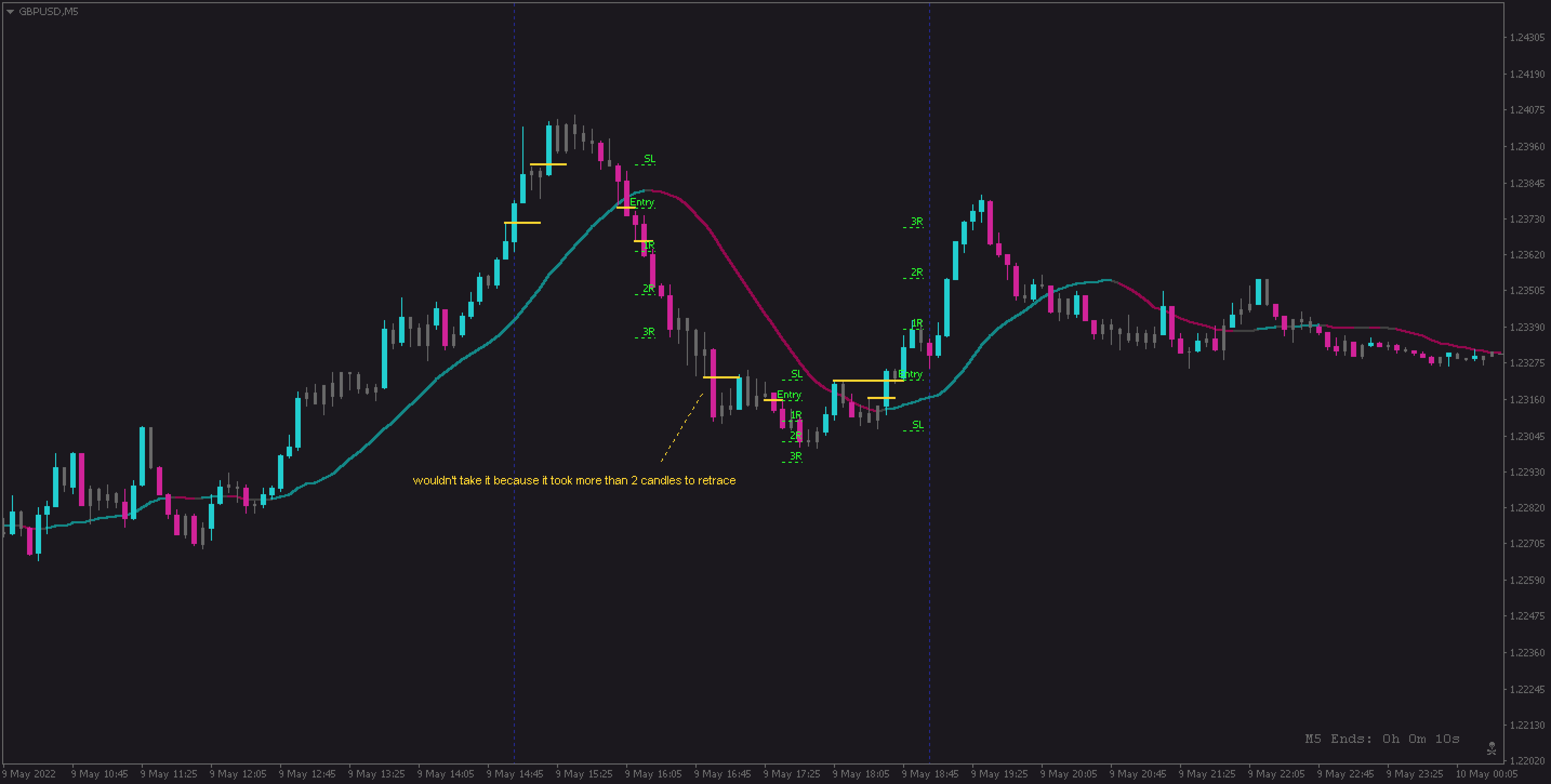Select the lowest 3R label at the chart bottom swing
Screen dimensions: 1551x784
coord(796,456)
